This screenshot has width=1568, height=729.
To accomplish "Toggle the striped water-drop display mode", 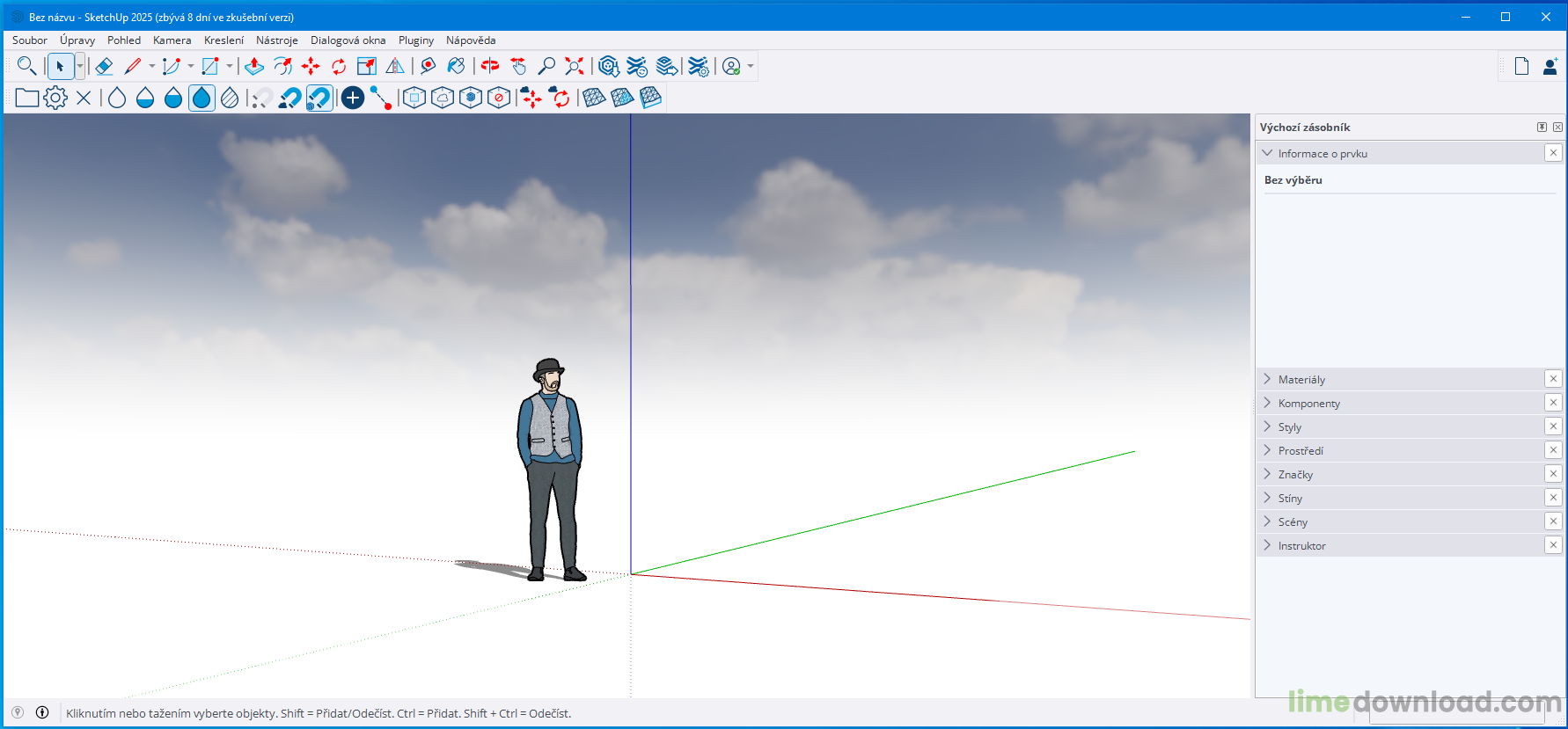I will pyautogui.click(x=230, y=98).
